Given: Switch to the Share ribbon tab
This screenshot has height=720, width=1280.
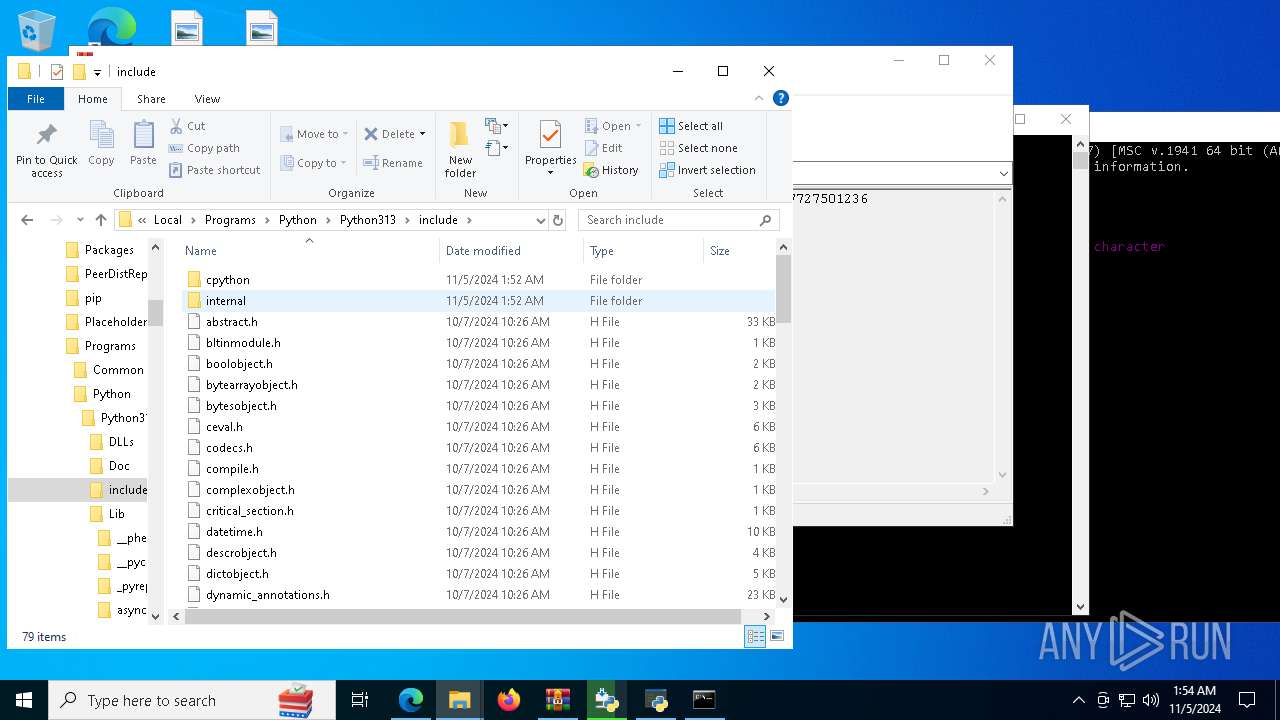Looking at the screenshot, I should pyautogui.click(x=151, y=99).
